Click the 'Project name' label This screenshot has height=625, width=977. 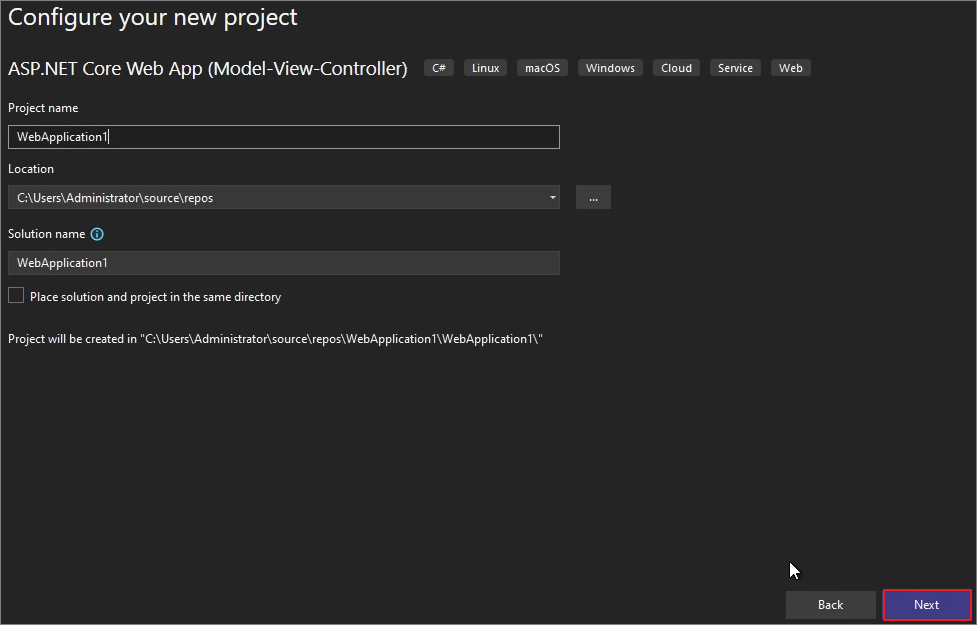[43, 108]
